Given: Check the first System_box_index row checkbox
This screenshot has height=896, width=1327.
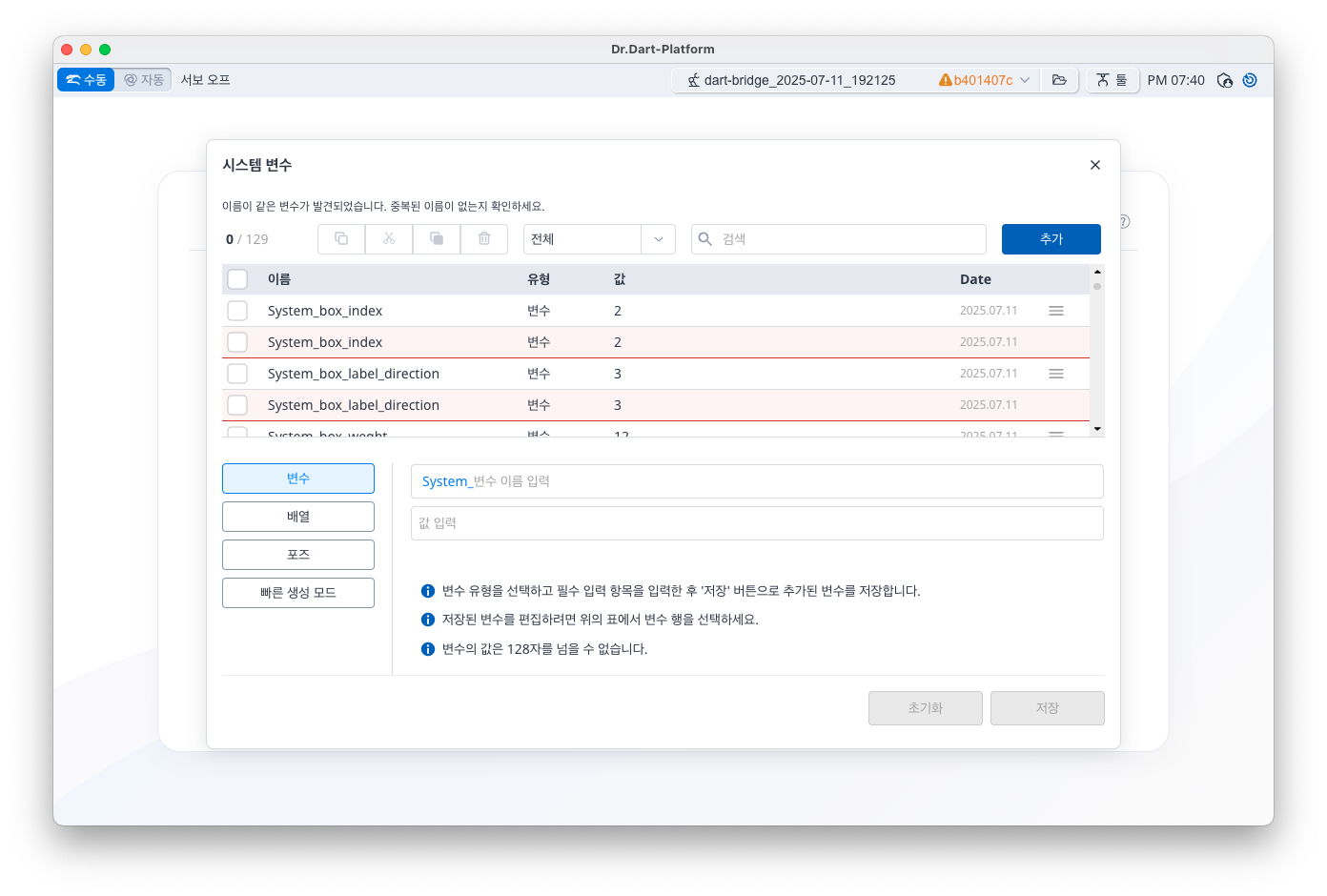Looking at the screenshot, I should coord(237,311).
